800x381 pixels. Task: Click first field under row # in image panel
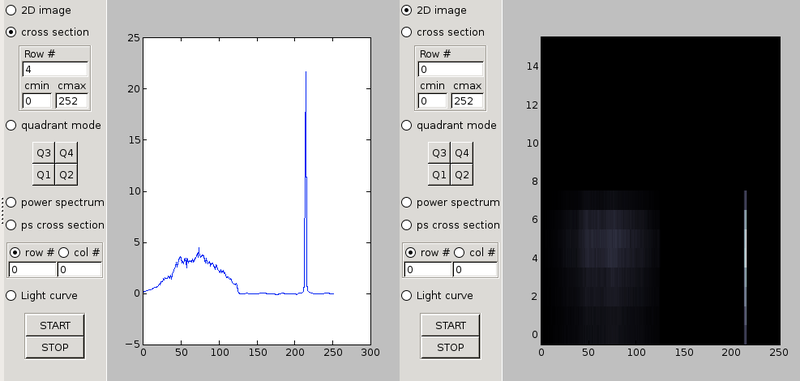(428, 269)
